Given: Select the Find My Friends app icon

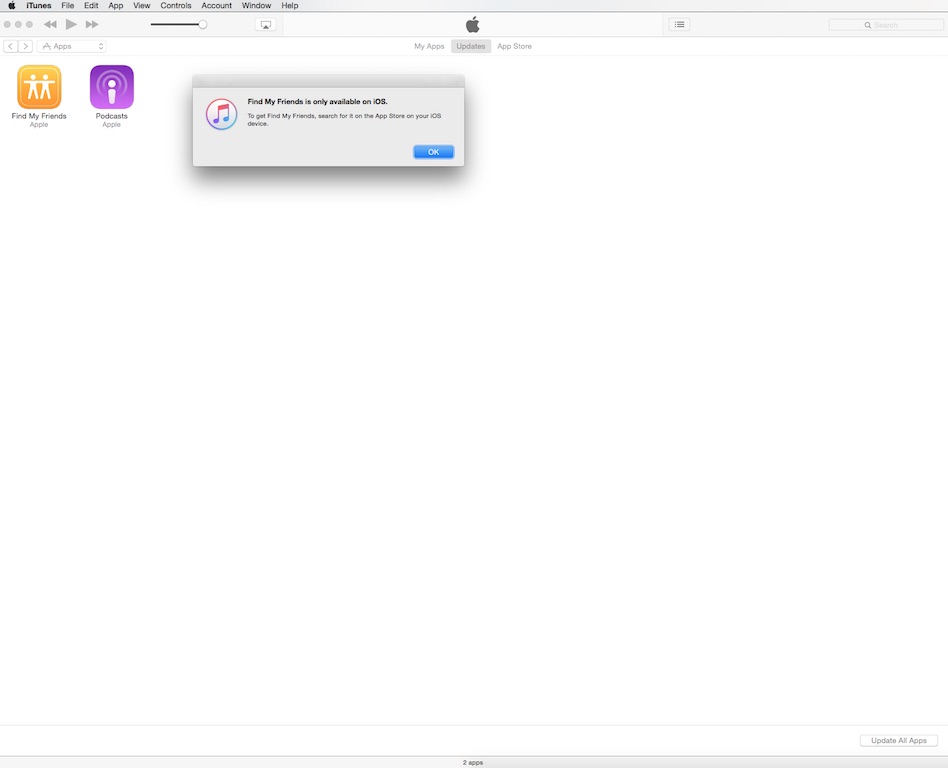Looking at the screenshot, I should (39, 87).
